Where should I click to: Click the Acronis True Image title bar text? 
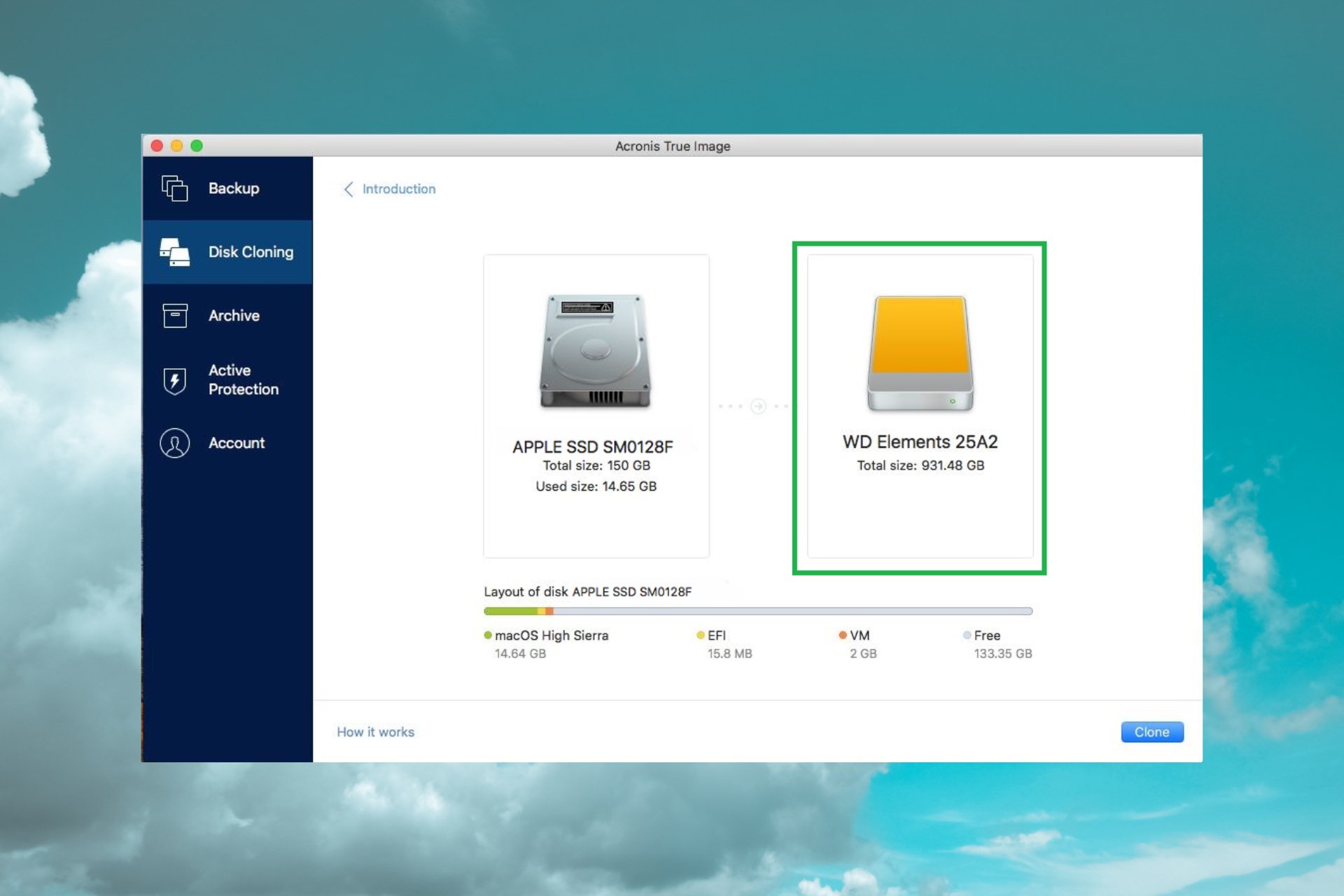[x=673, y=146]
